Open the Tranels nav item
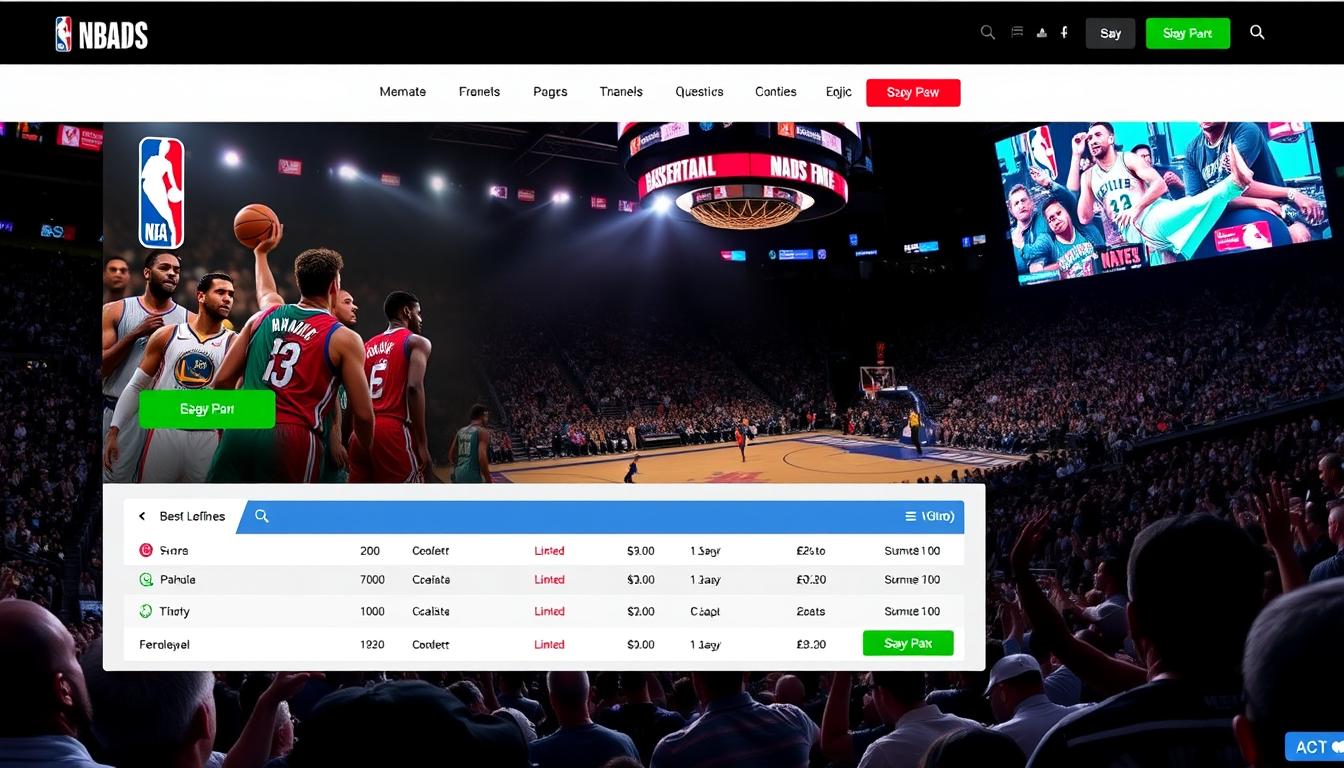The image size is (1344, 768). pyautogui.click(x=621, y=91)
